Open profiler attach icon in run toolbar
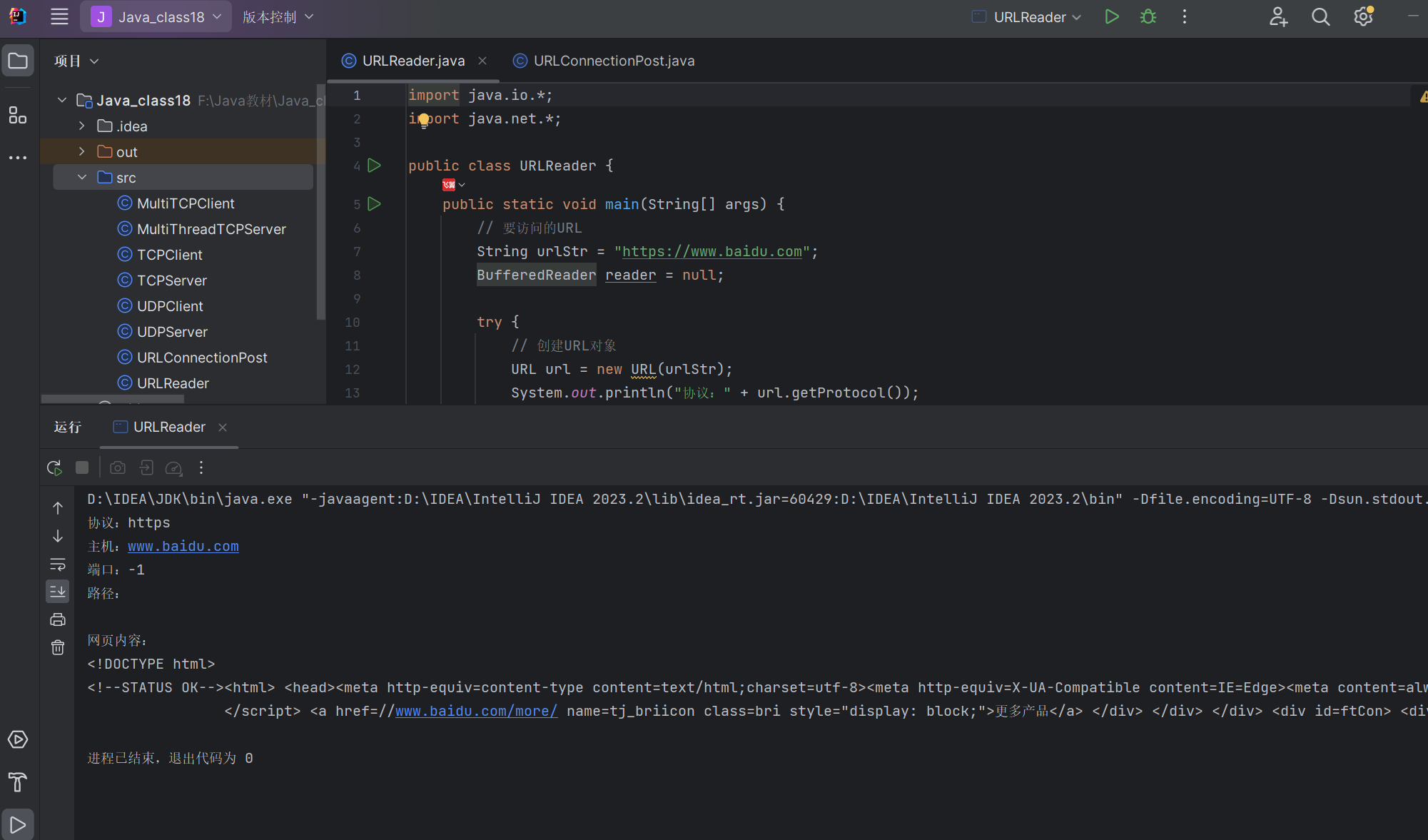The width and height of the screenshot is (1428, 840). point(173,467)
